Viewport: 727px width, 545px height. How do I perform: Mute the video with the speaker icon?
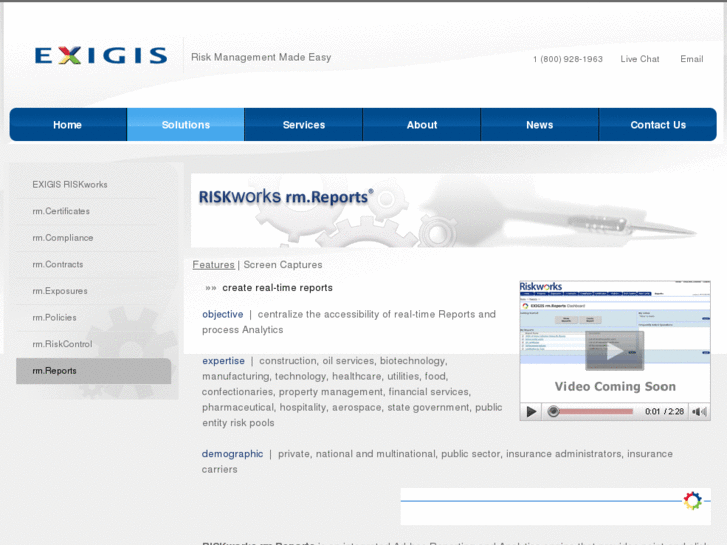(699, 411)
